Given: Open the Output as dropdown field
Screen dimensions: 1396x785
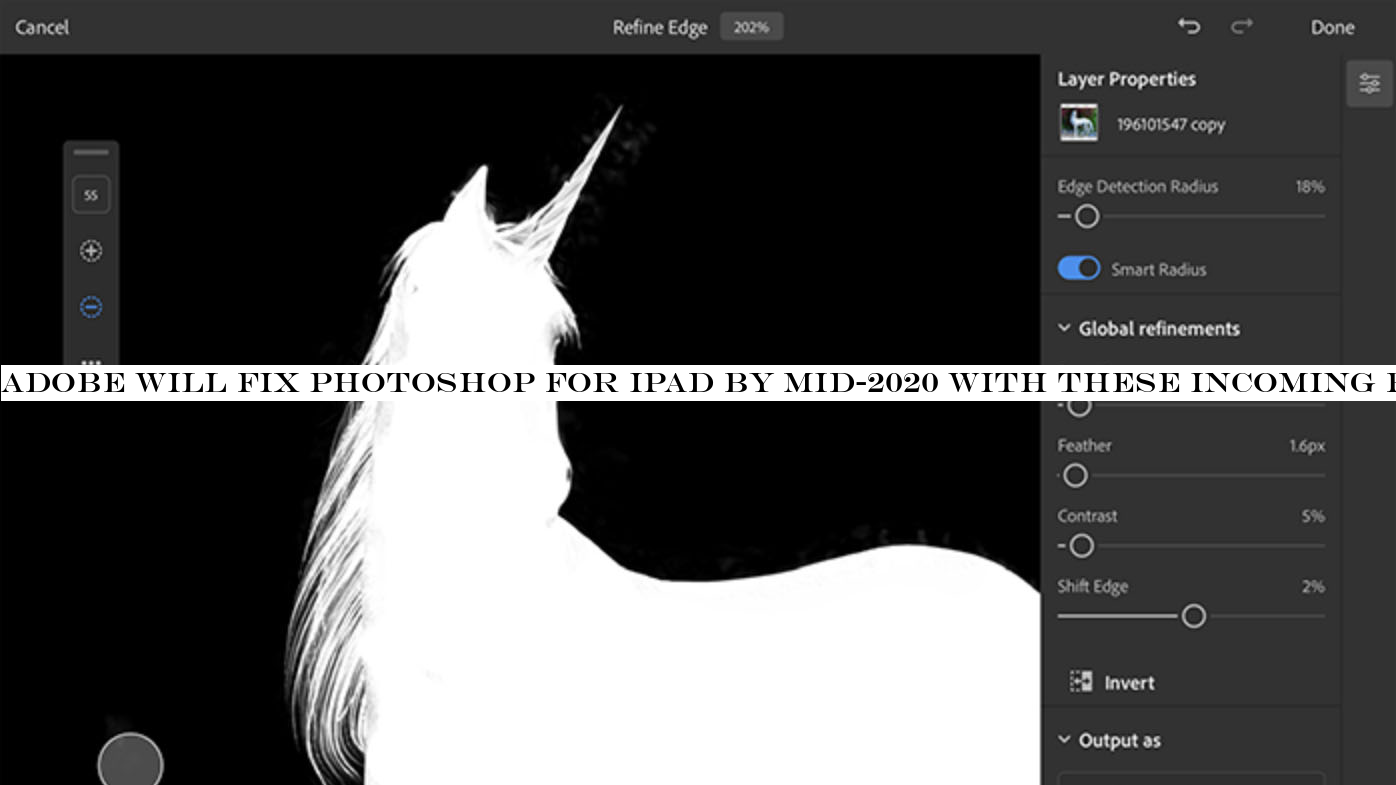Looking at the screenshot, I should click(1191, 778).
